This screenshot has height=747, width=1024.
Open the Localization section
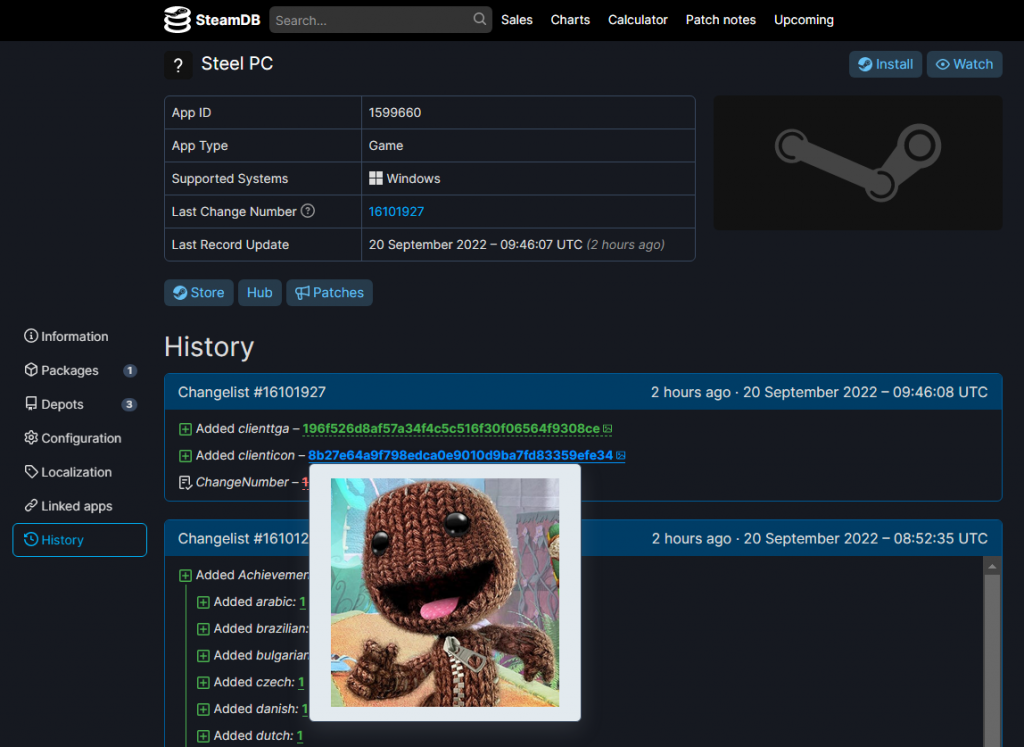pos(80,472)
